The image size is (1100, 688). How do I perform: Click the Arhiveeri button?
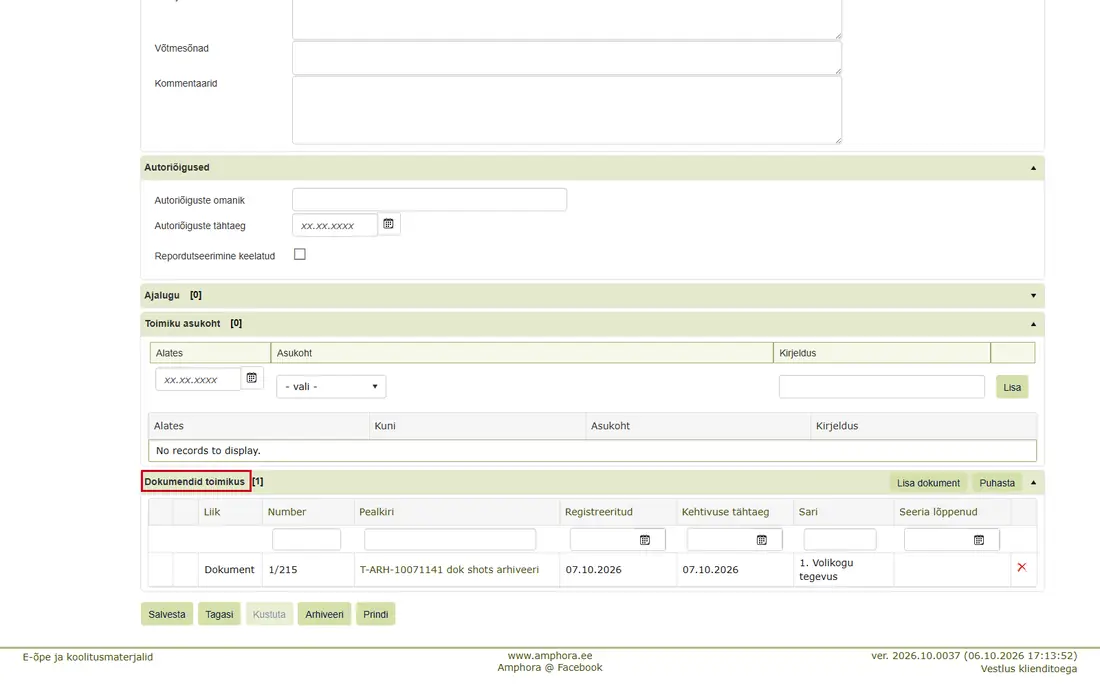click(324, 614)
